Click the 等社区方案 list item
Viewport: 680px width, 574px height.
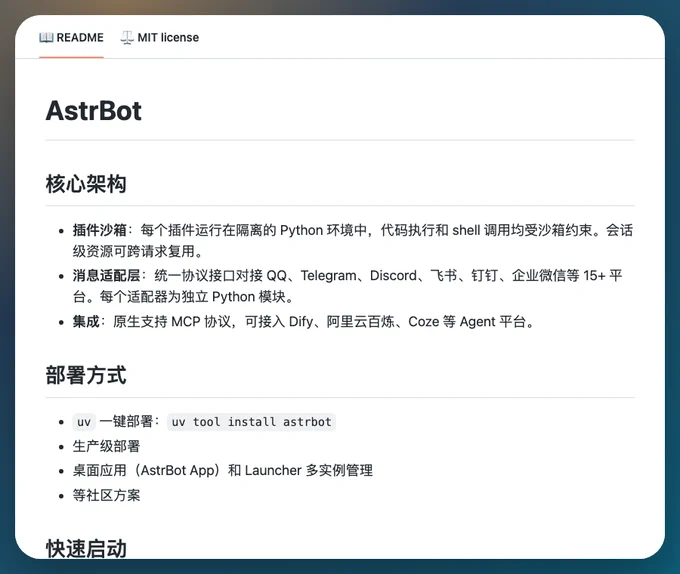(106, 496)
